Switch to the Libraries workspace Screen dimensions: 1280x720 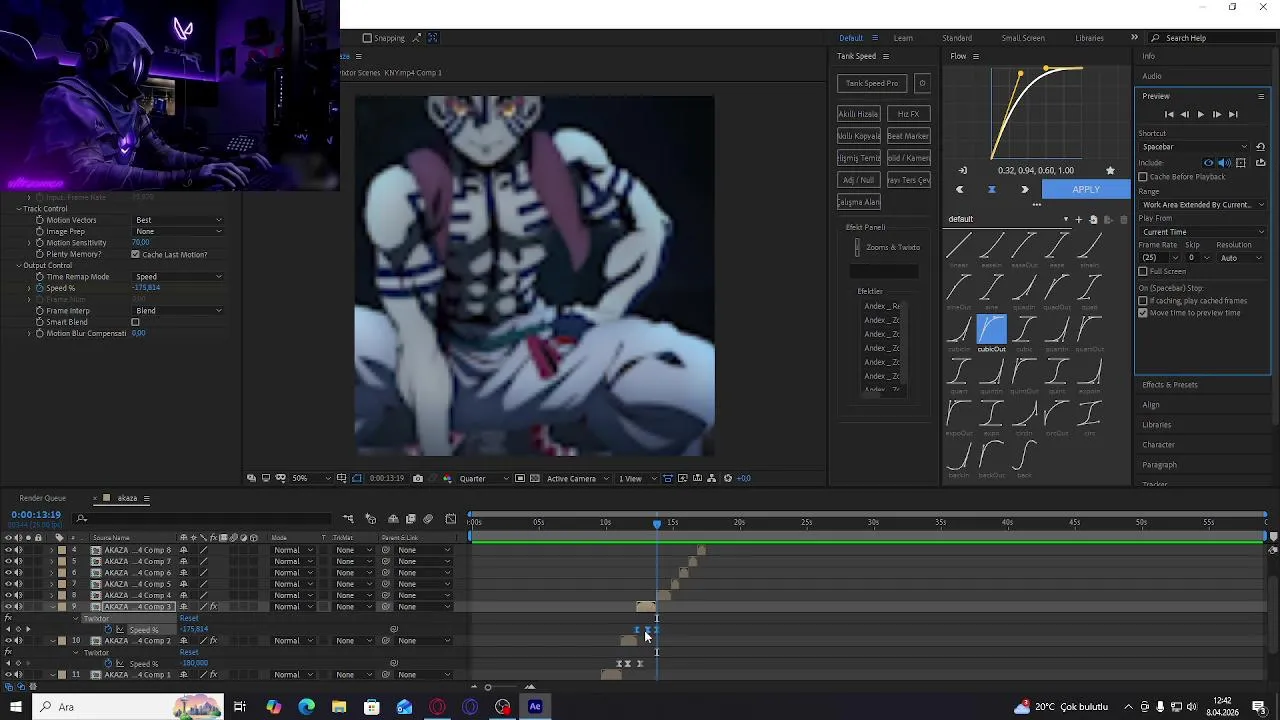click(x=1089, y=38)
